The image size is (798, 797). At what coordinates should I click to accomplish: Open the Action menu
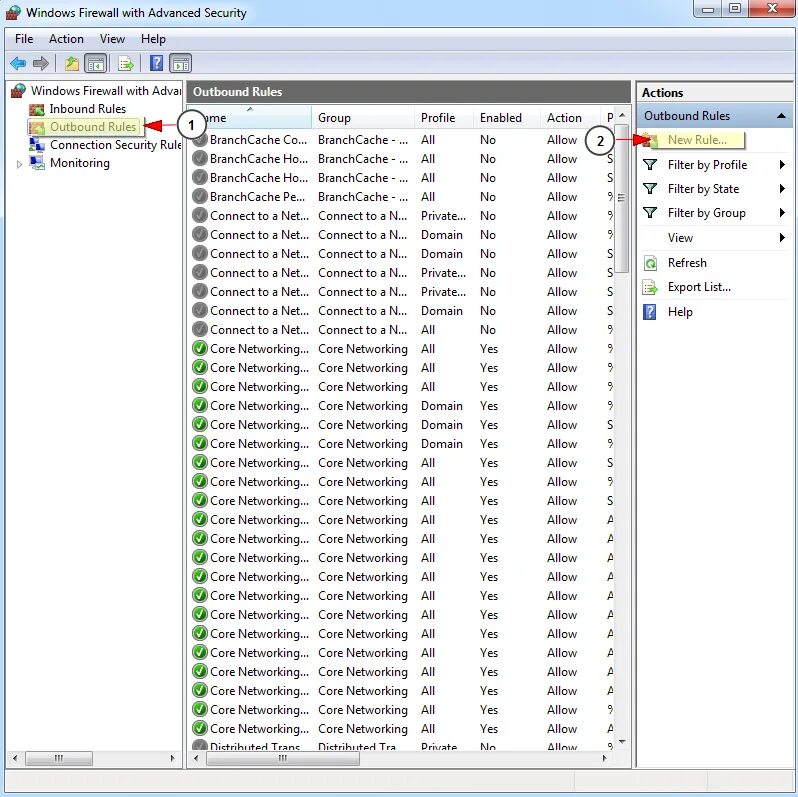(66, 39)
